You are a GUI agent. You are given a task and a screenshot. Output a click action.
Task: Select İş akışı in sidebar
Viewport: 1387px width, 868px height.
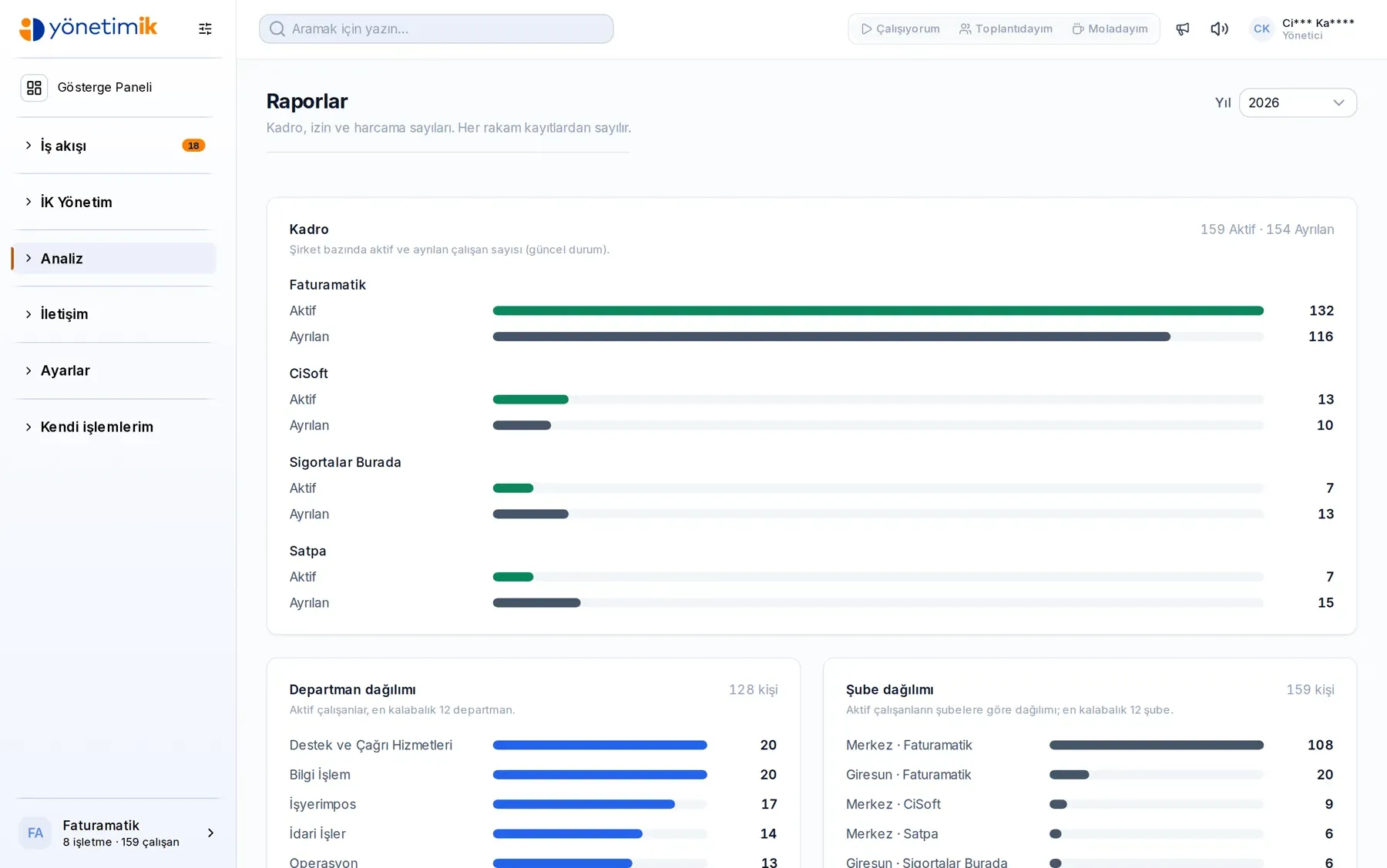(115, 146)
